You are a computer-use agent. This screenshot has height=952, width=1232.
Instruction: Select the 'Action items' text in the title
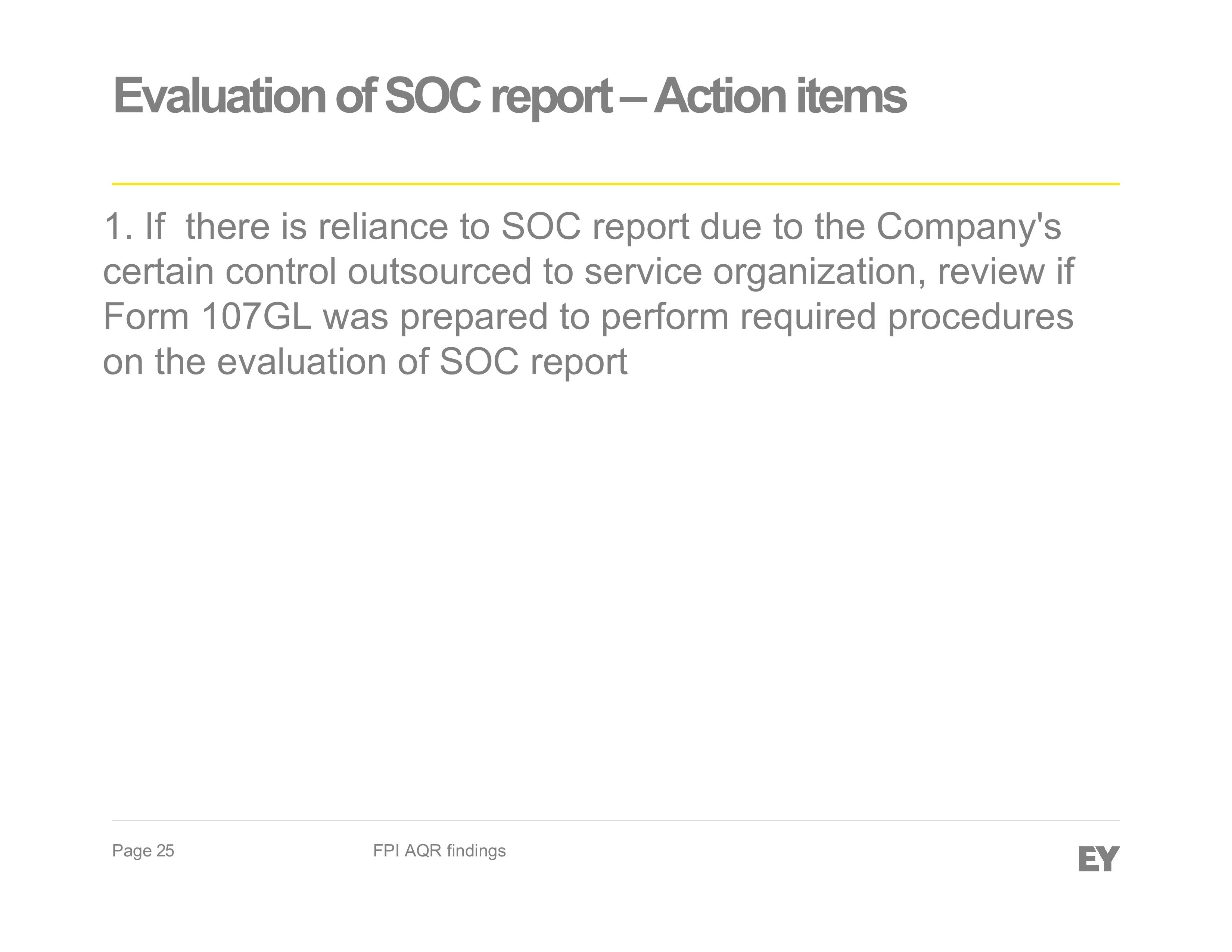tap(780, 96)
